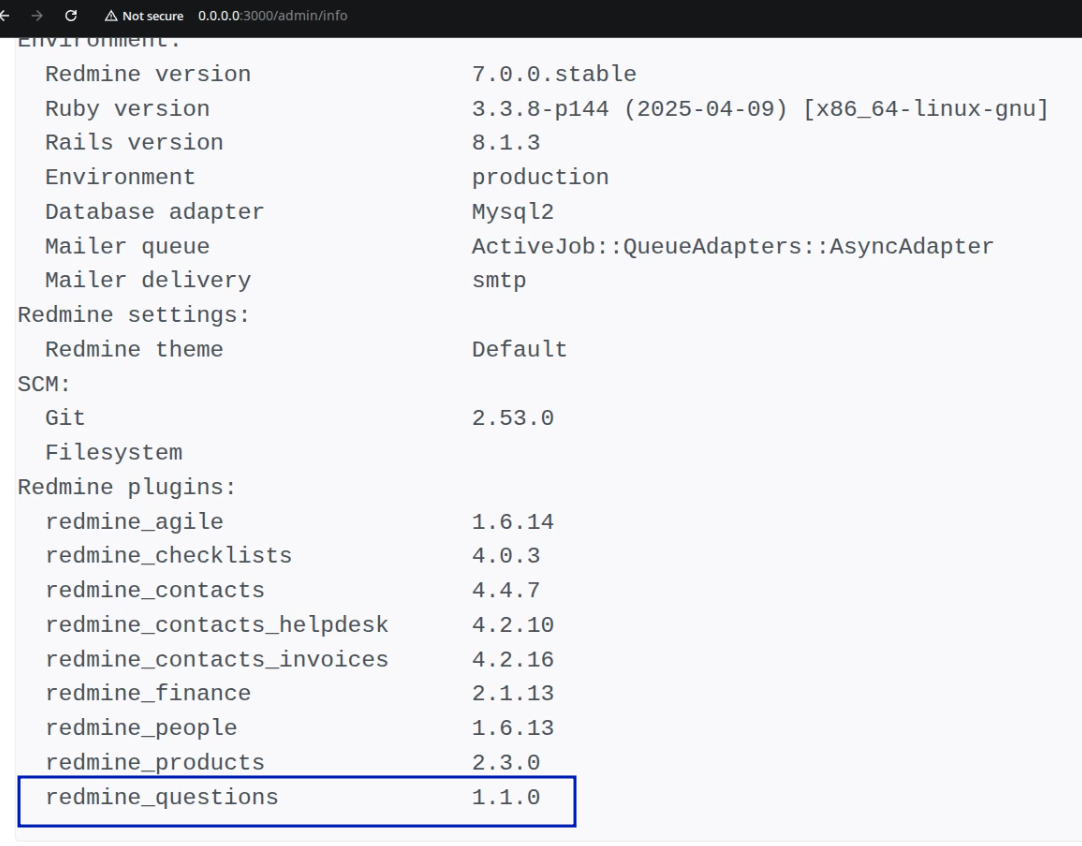Click the Git SCM label
Image resolution: width=1082 pixels, height=846 pixels.
tap(65, 418)
